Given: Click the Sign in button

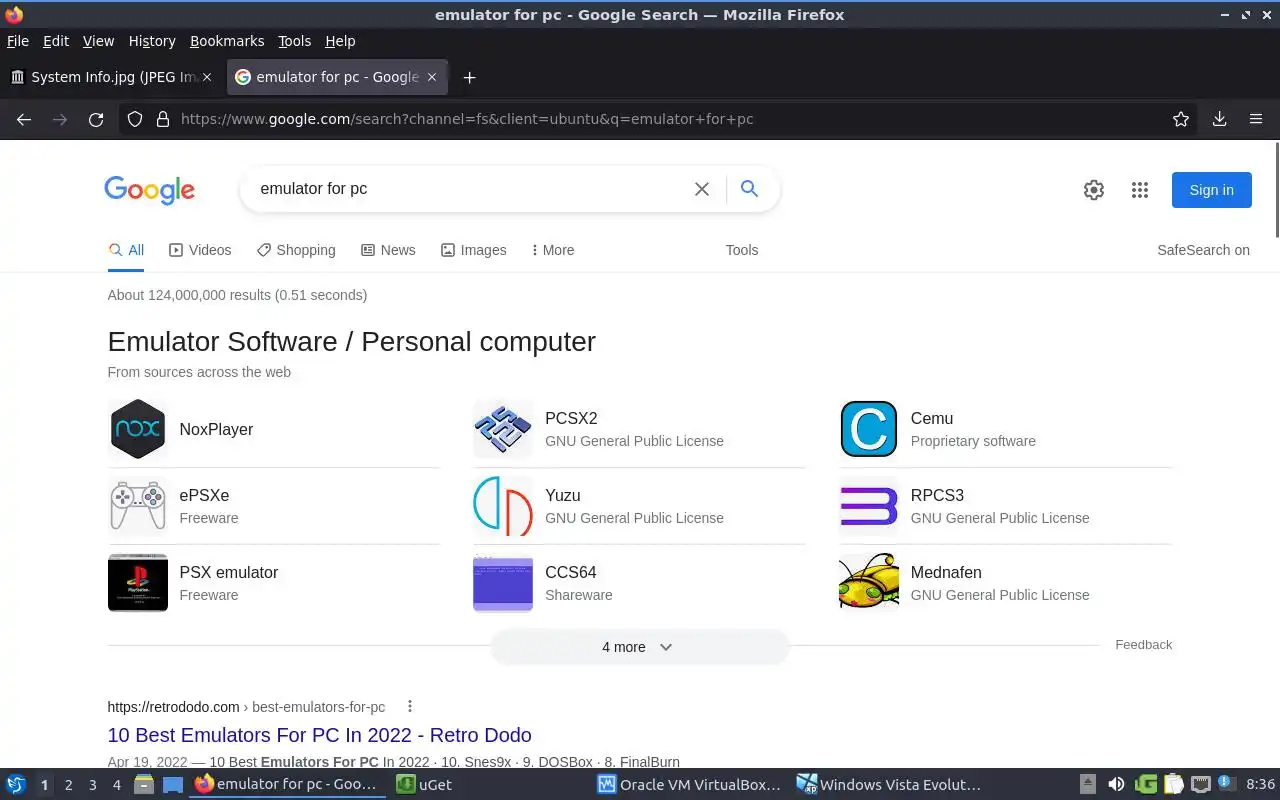Looking at the screenshot, I should pos(1211,190).
